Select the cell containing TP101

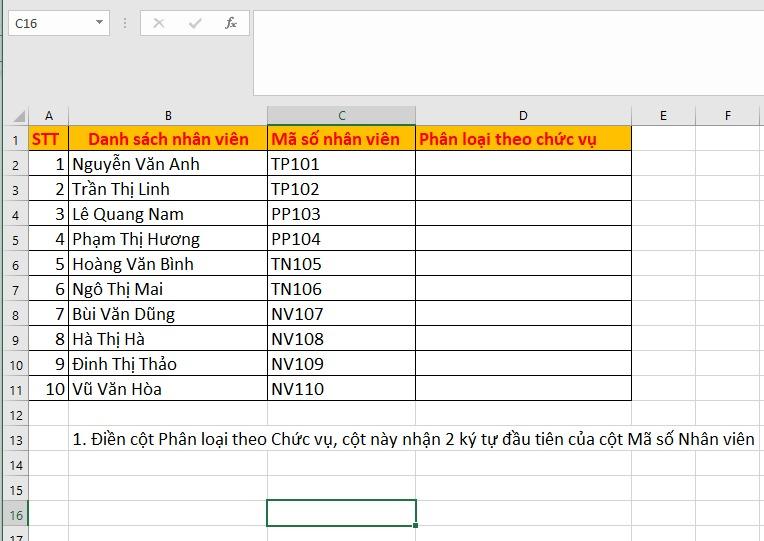click(341, 164)
